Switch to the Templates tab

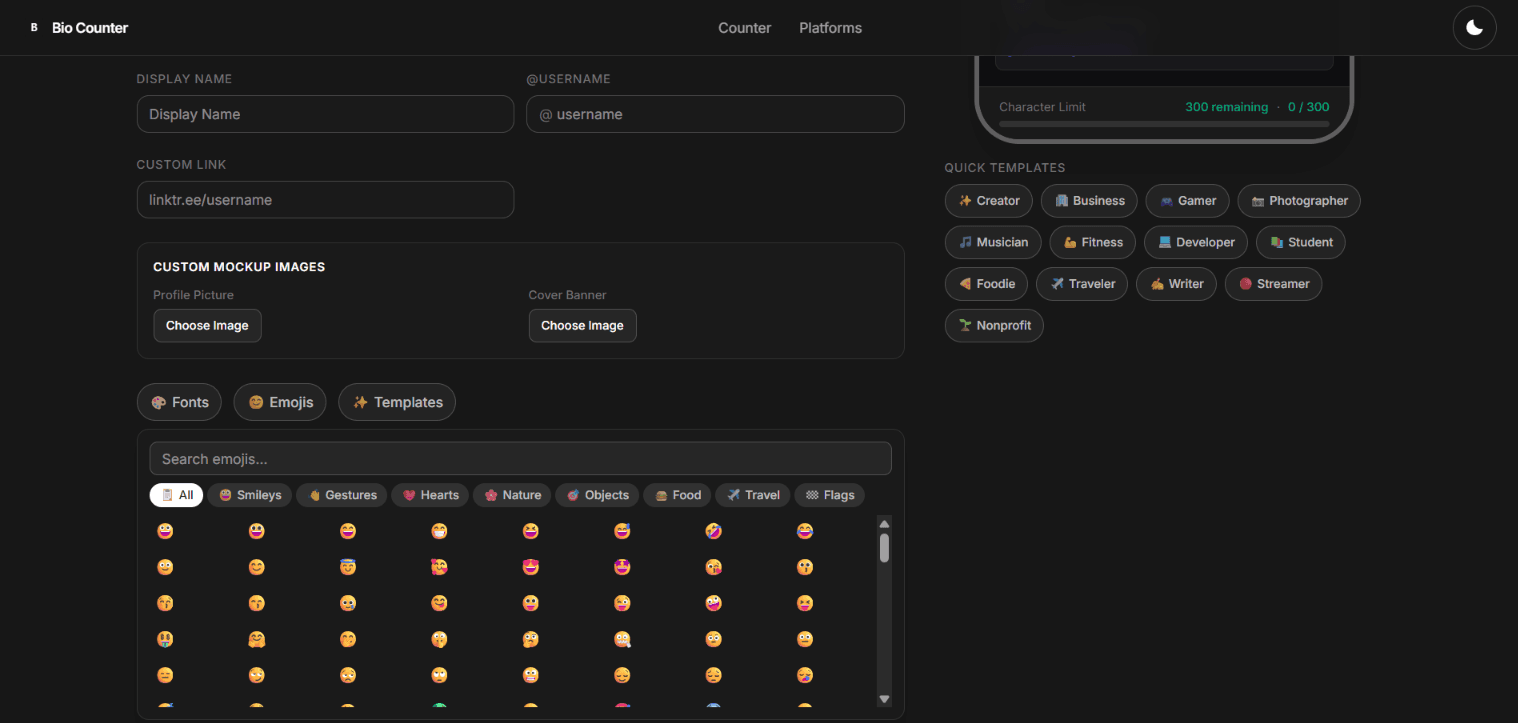pos(397,402)
